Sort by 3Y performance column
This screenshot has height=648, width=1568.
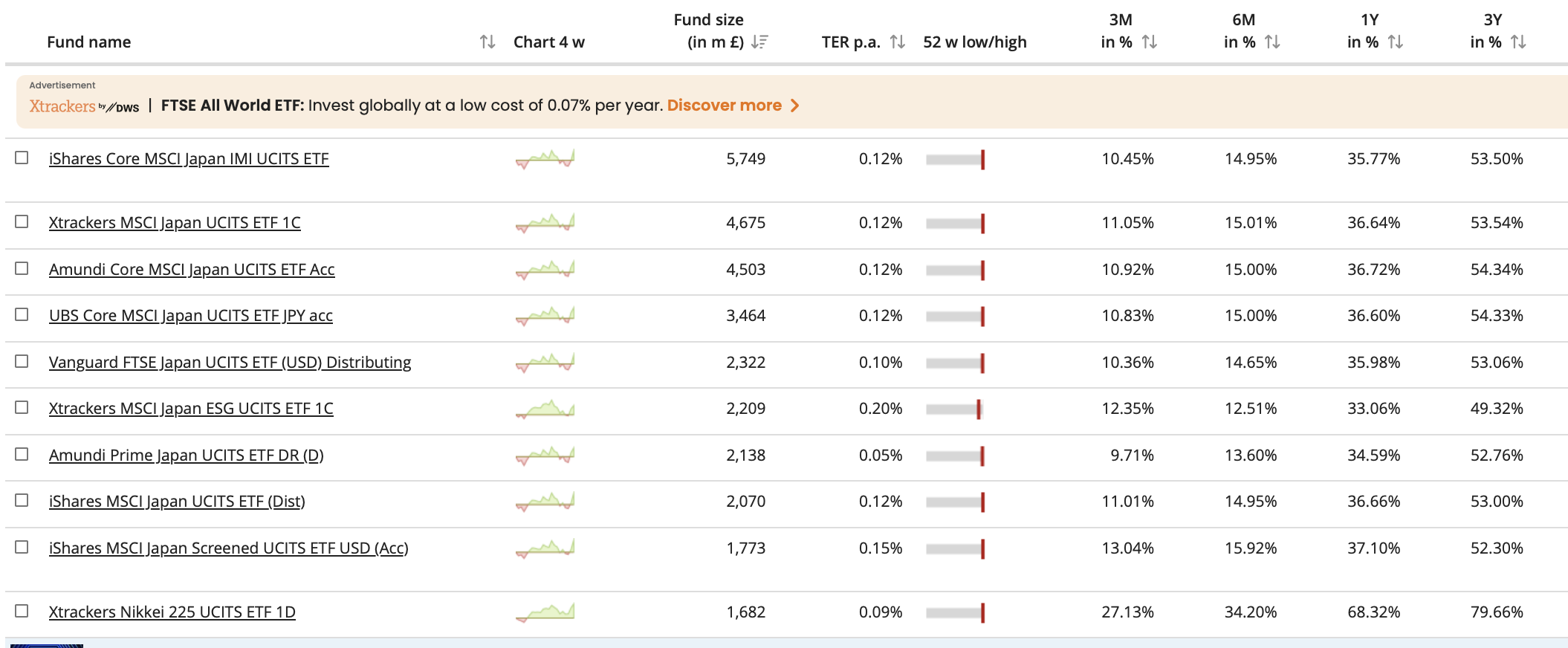pyautogui.click(x=1518, y=42)
